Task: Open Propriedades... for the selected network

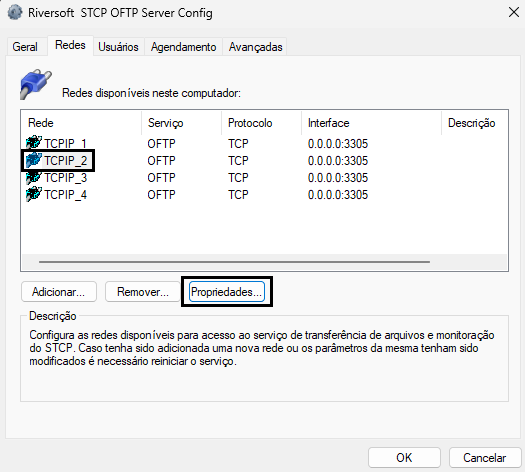Action: pyautogui.click(x=227, y=292)
